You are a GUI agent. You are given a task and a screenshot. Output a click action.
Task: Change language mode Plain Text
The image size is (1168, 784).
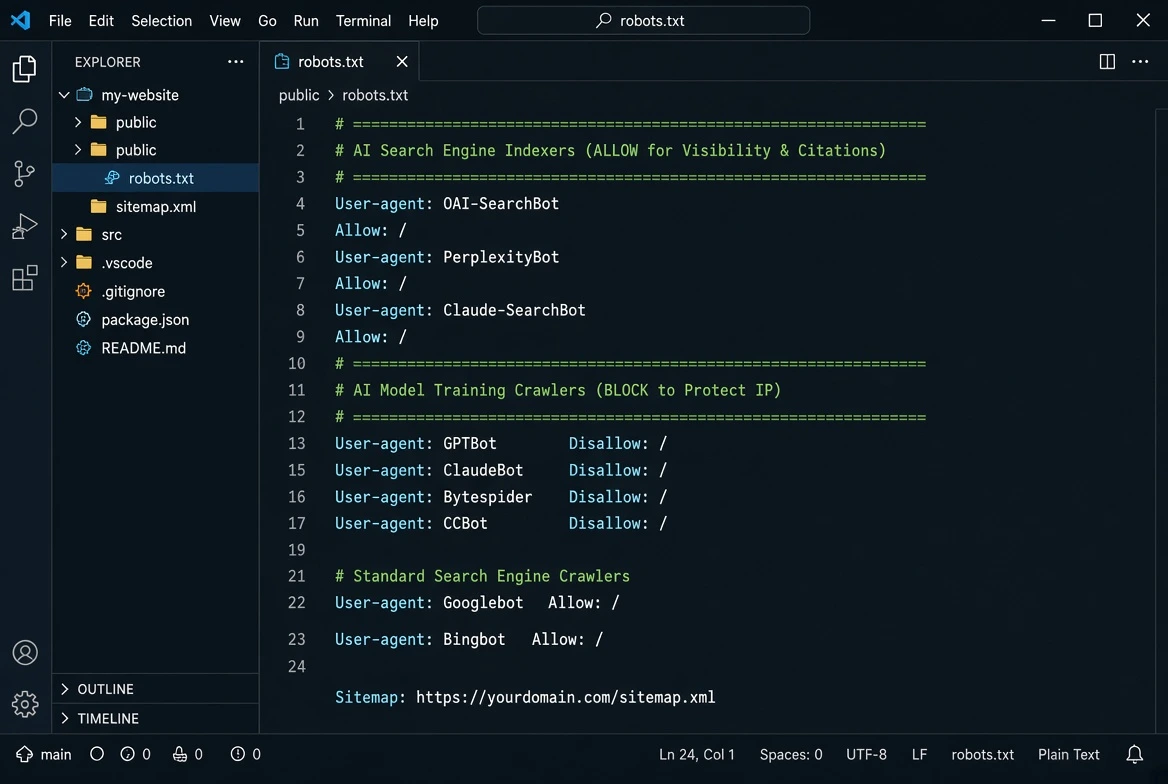tap(1069, 754)
